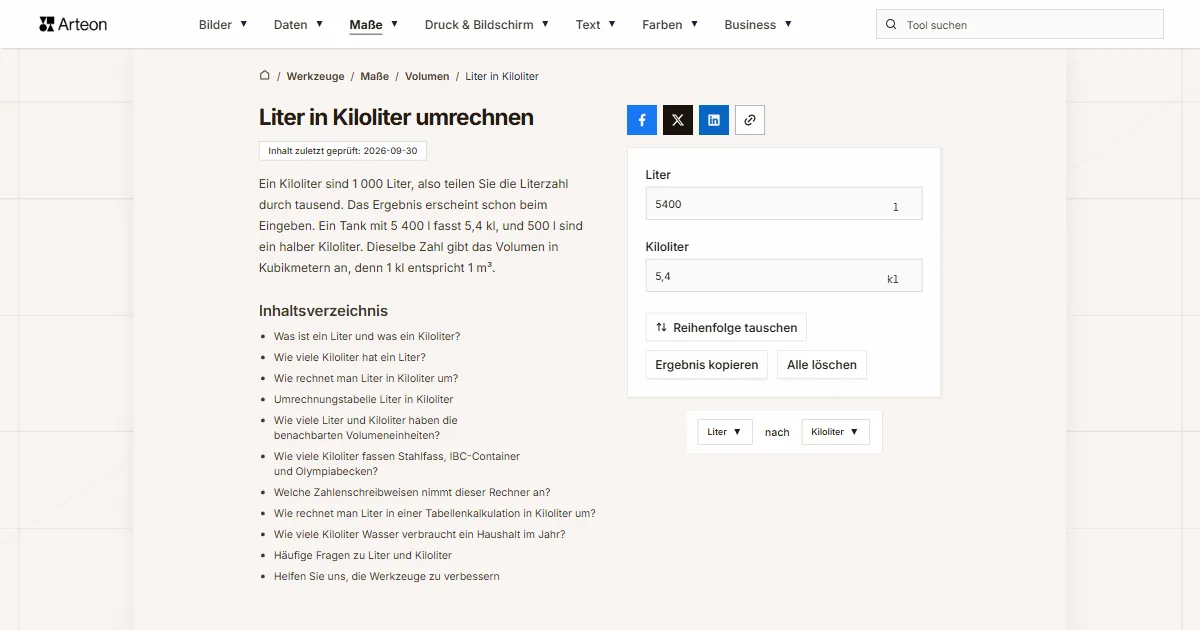Image resolution: width=1200 pixels, height=630 pixels.
Task: Focus the Kiloliter input field
Action: pos(784,276)
